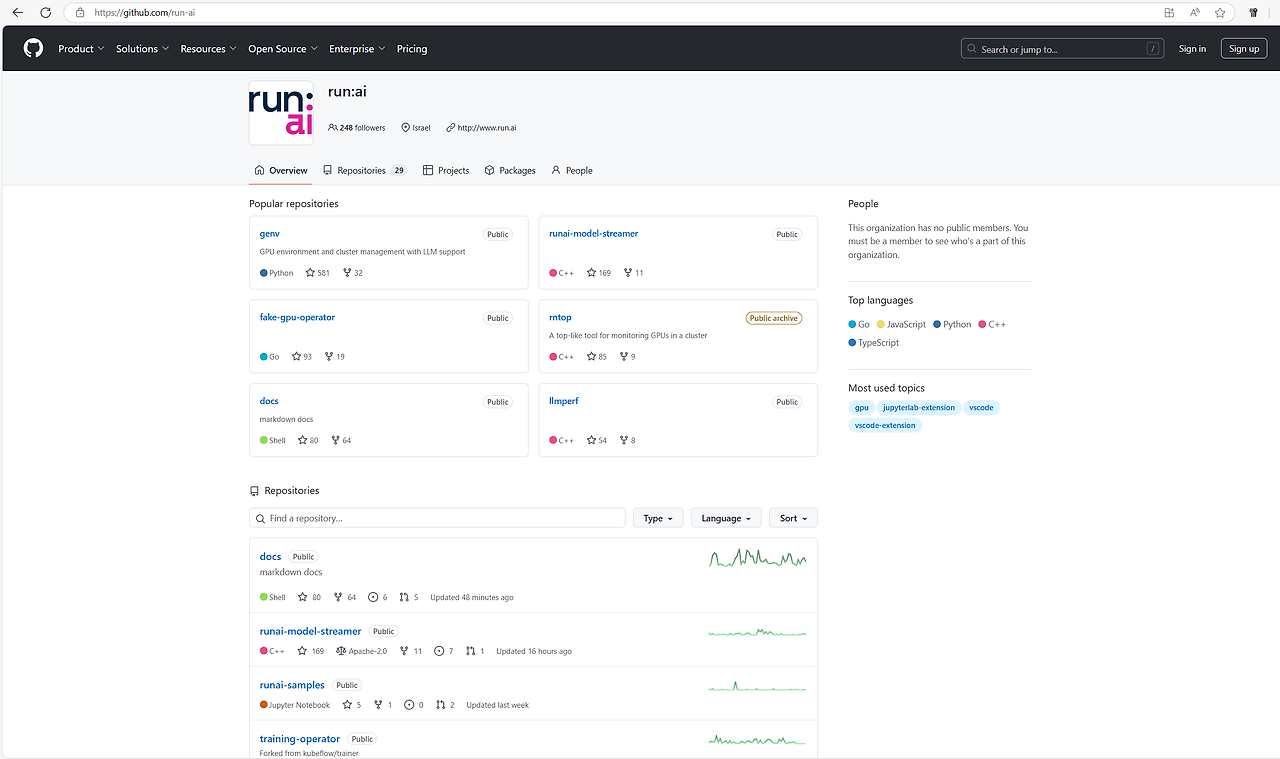Click the vscode-extension topic tag
Viewport: 1280px width, 759px height.
click(x=885, y=426)
